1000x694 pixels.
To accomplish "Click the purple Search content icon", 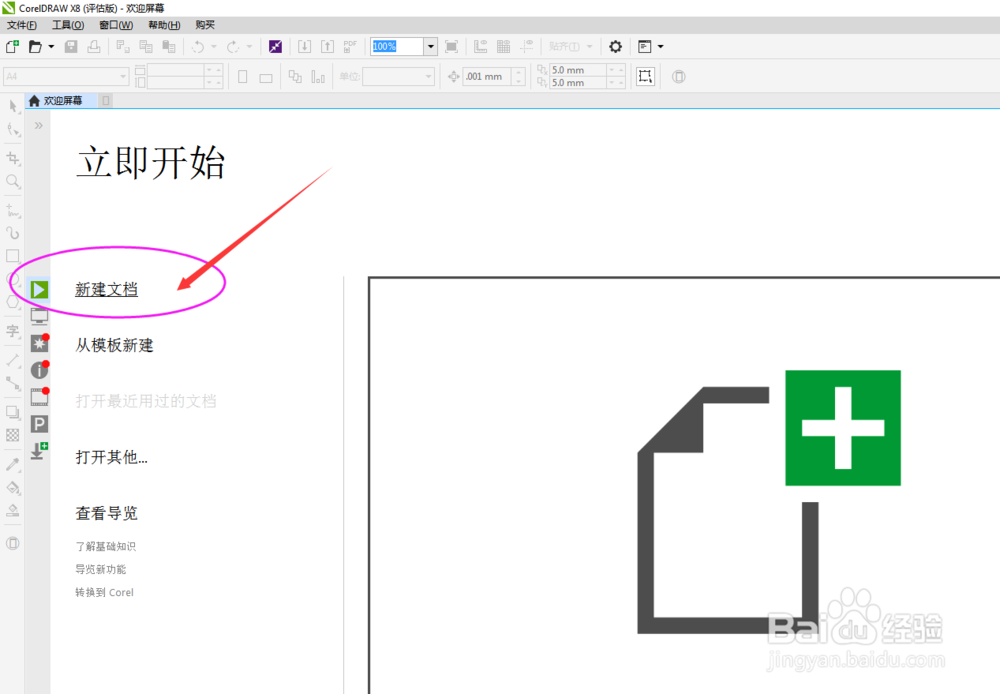I will [x=275, y=47].
